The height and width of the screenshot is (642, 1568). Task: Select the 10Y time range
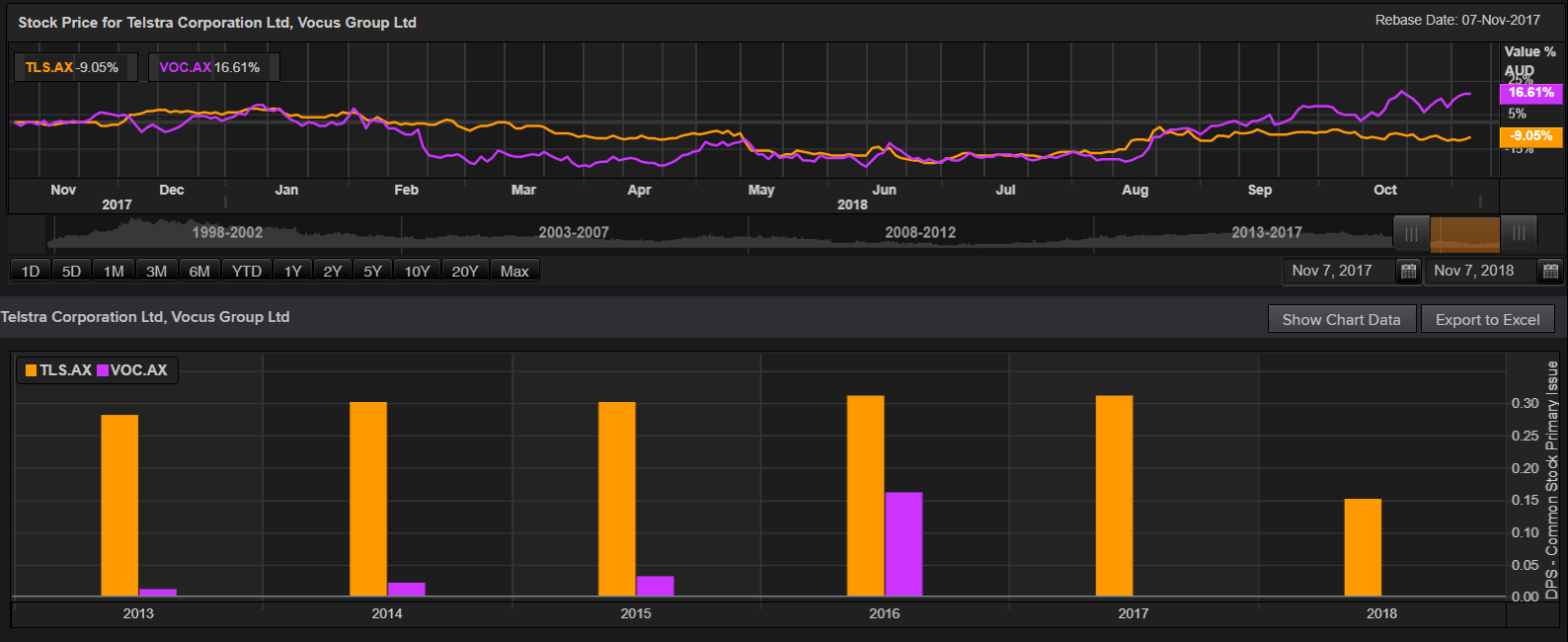tap(418, 271)
